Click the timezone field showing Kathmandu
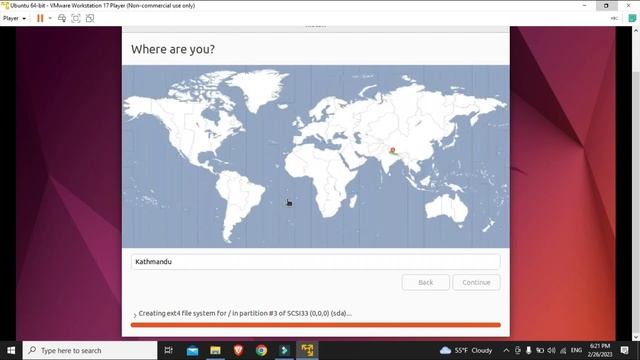Image resolution: width=640 pixels, height=360 pixels. tap(316, 262)
